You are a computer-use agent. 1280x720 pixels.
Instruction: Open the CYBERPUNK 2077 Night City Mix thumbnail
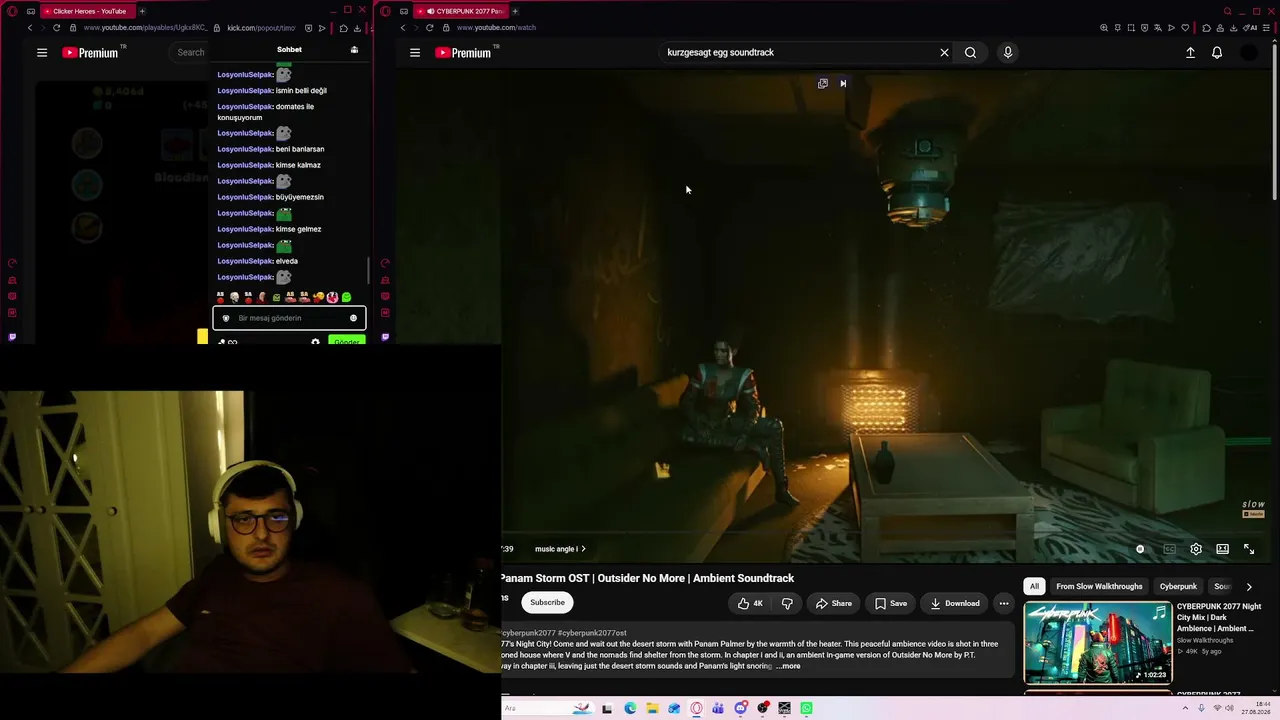tap(1098, 643)
